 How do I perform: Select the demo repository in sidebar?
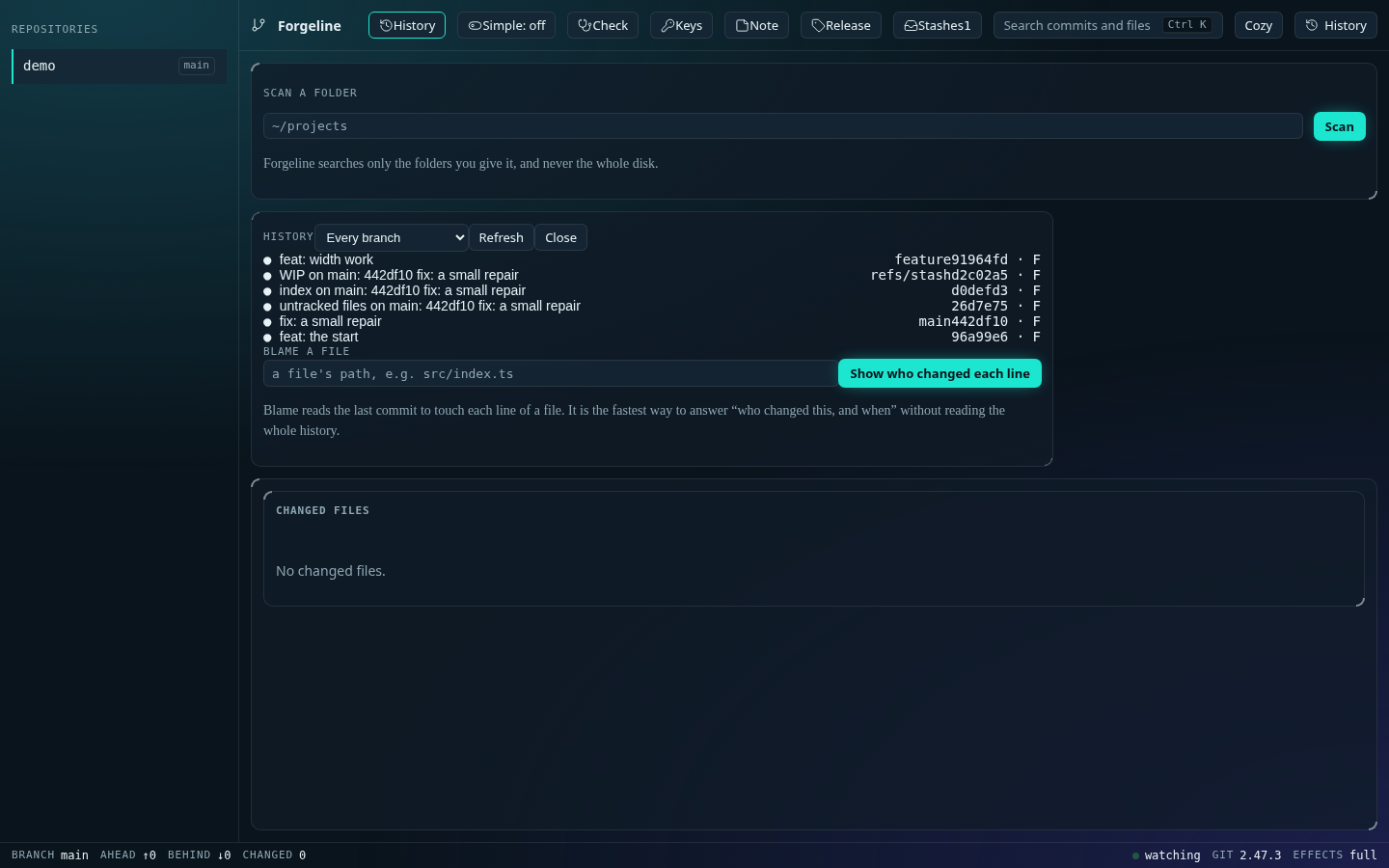click(x=120, y=66)
